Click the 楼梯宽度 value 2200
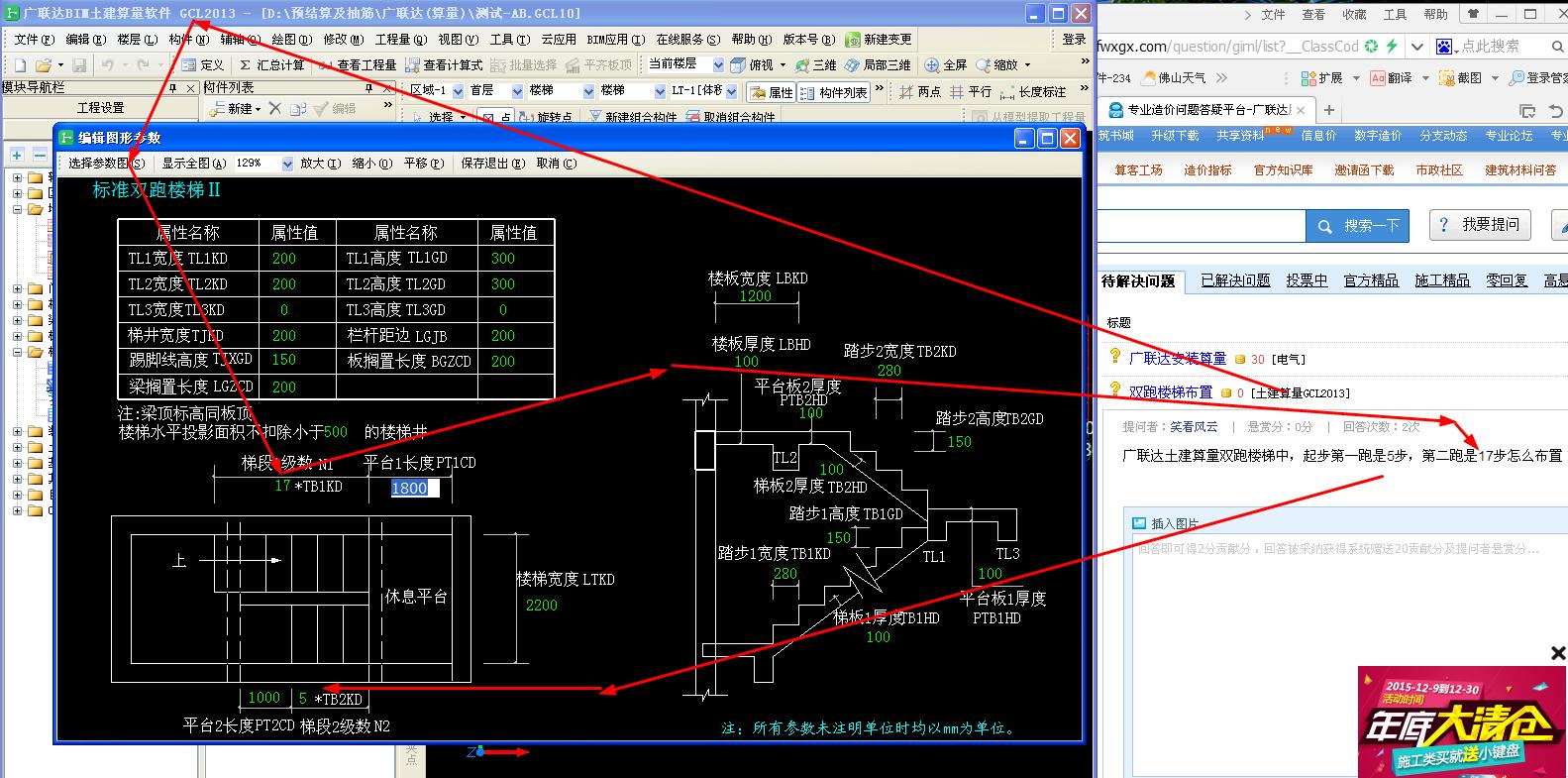Image resolution: width=1568 pixels, height=778 pixels. pos(541,605)
